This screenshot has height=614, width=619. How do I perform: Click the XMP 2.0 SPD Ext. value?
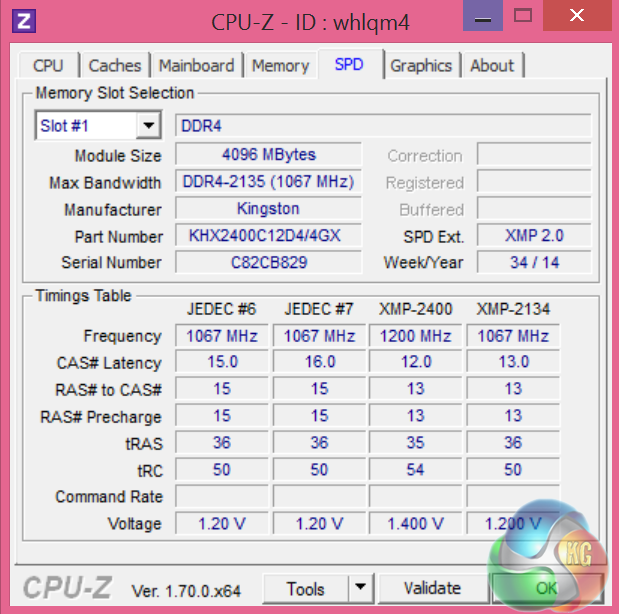534,235
